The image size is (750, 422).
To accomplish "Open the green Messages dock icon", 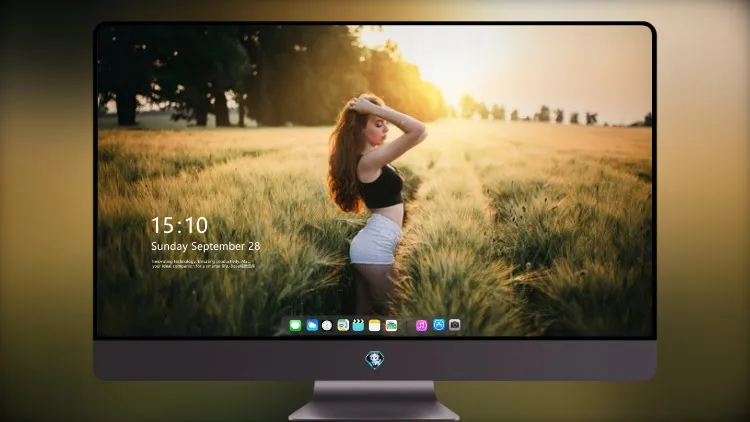I will (x=295, y=325).
